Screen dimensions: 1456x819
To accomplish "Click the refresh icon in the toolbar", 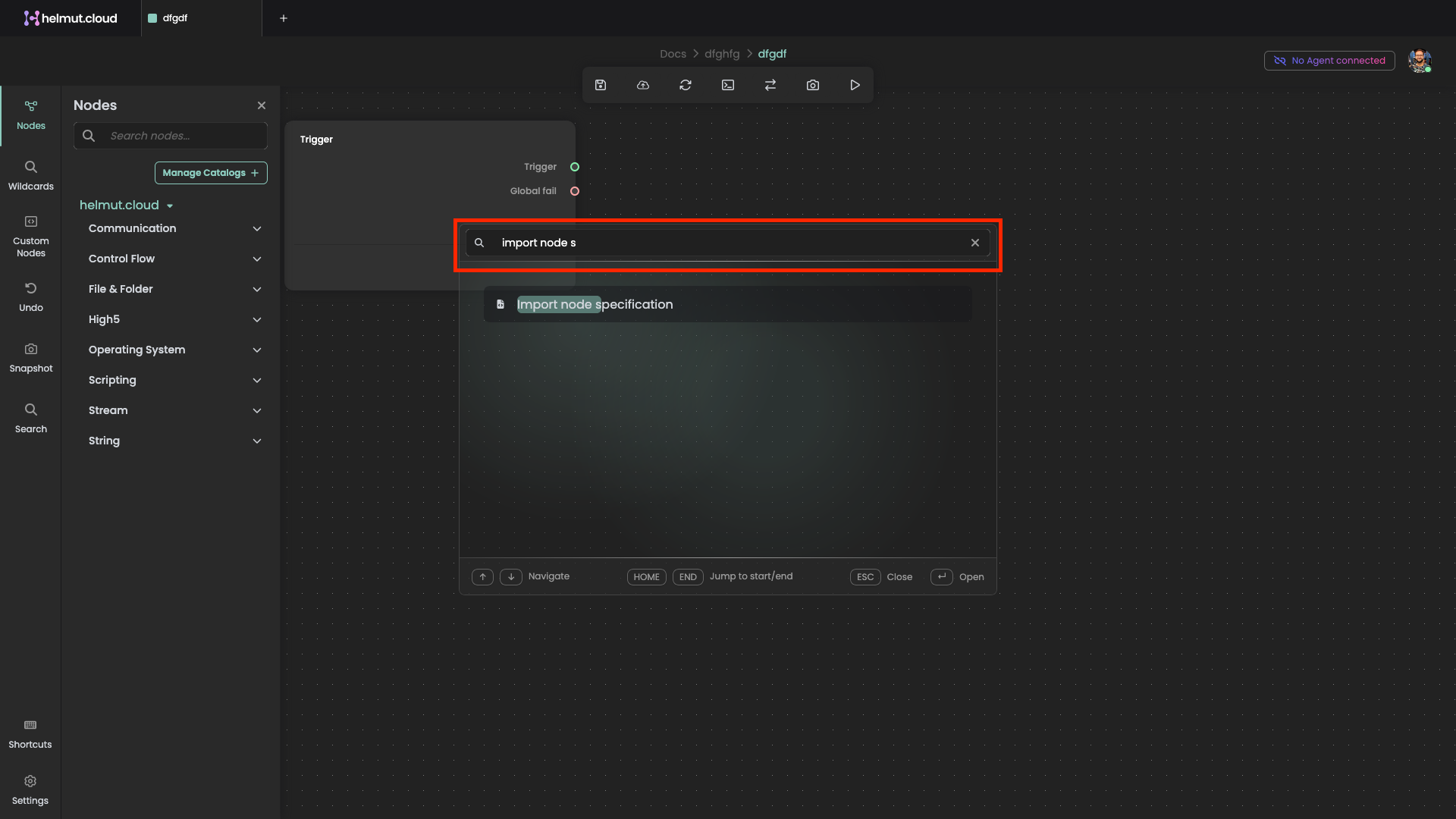I will click(686, 85).
